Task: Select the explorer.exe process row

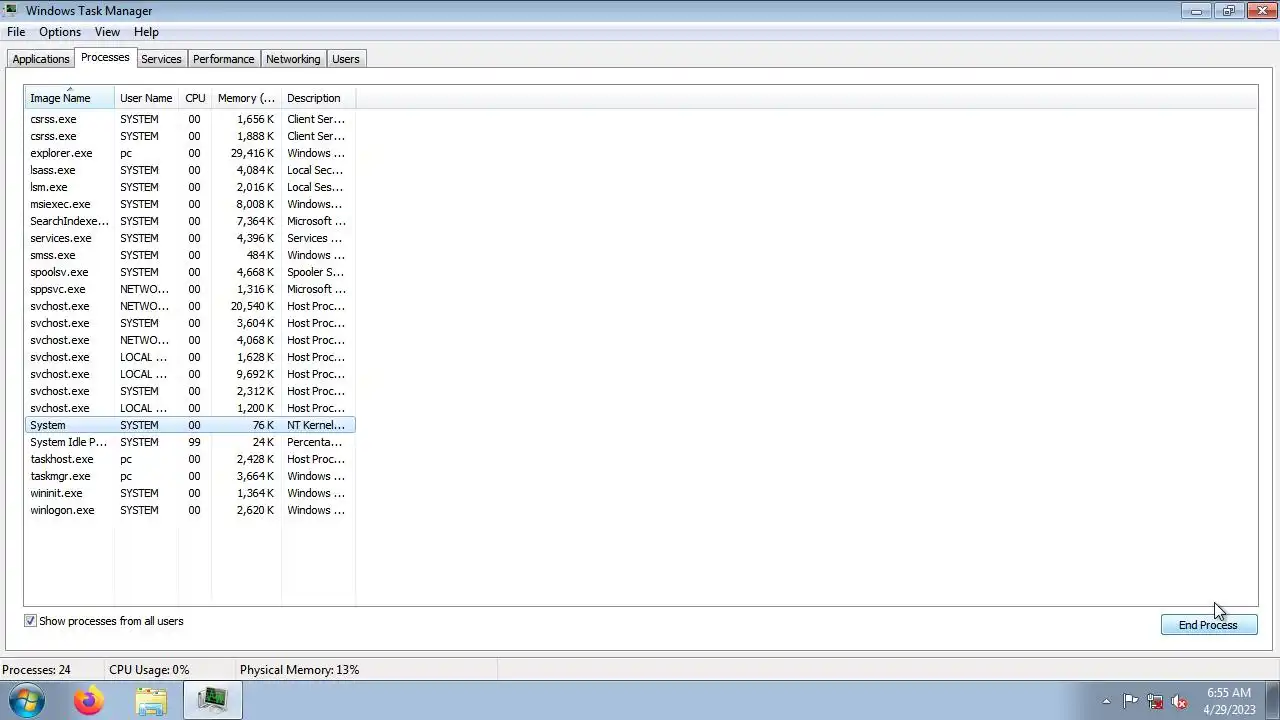Action: pyautogui.click(x=190, y=153)
